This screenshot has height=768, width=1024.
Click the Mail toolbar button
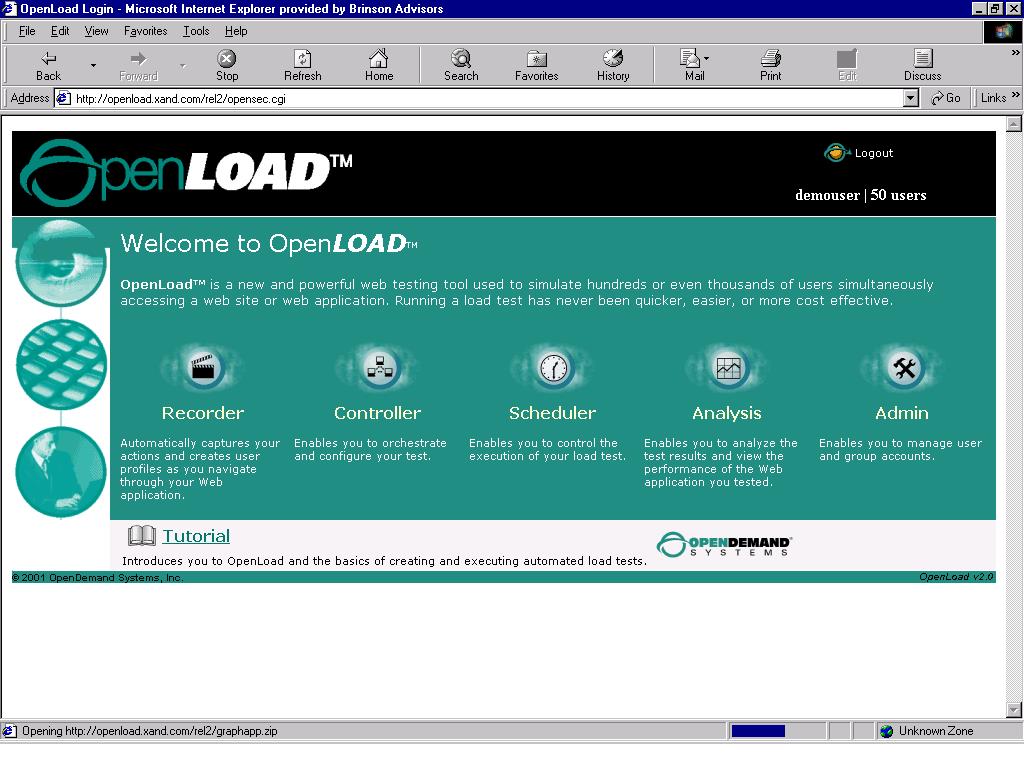(694, 65)
